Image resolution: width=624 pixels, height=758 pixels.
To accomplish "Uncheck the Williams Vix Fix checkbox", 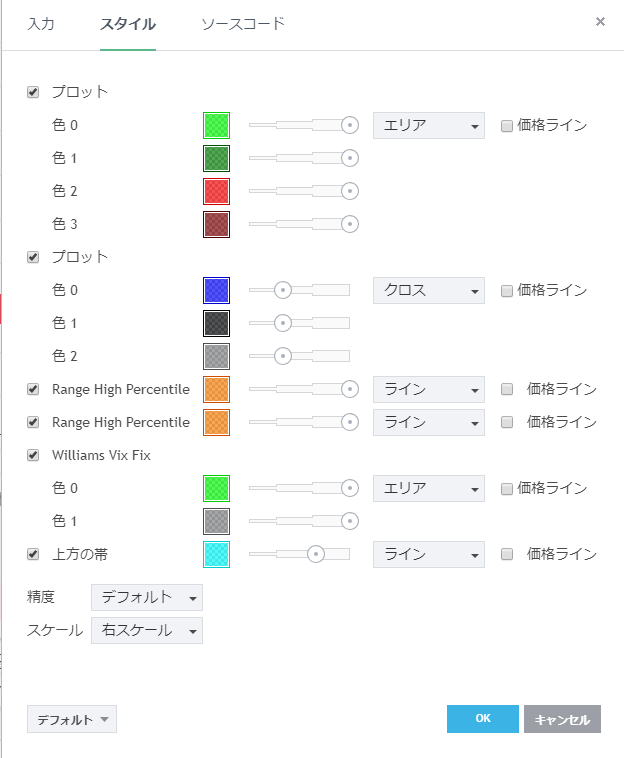I will pyautogui.click(x=33, y=455).
